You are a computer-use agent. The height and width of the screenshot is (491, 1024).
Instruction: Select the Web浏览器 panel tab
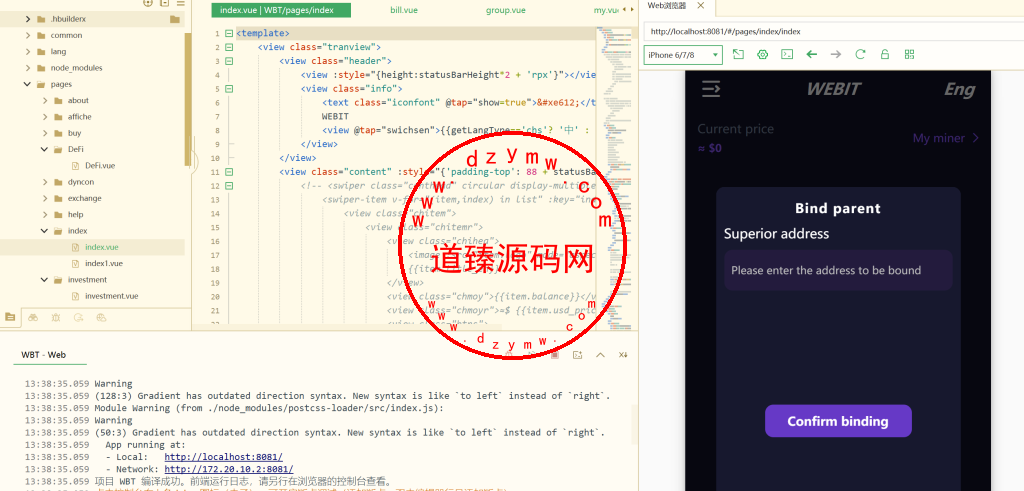tap(667, 5)
